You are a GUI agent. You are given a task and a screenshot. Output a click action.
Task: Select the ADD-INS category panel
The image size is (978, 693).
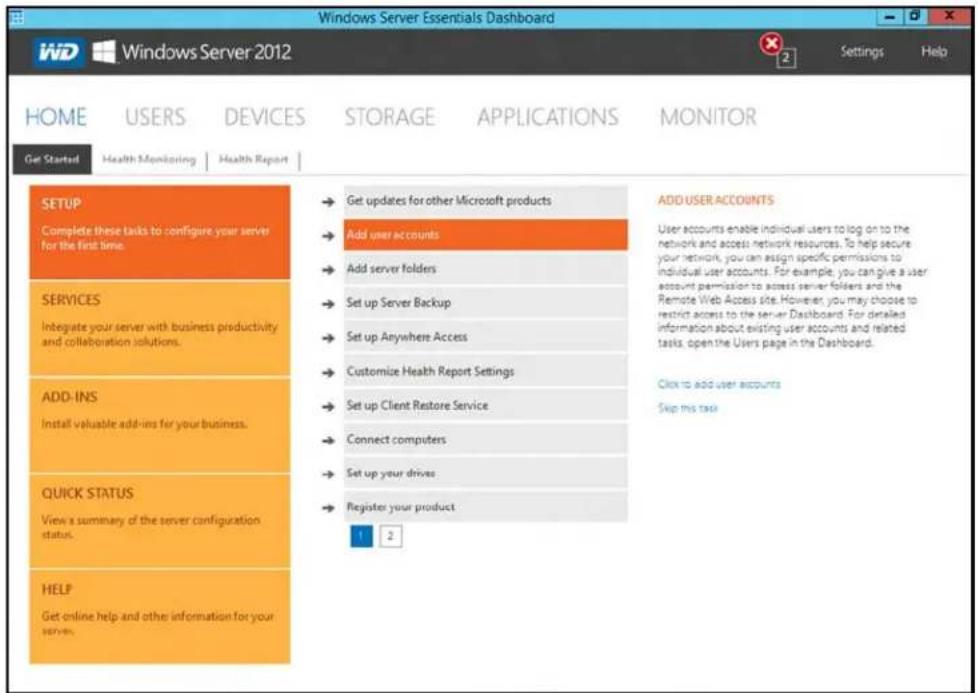[160, 425]
